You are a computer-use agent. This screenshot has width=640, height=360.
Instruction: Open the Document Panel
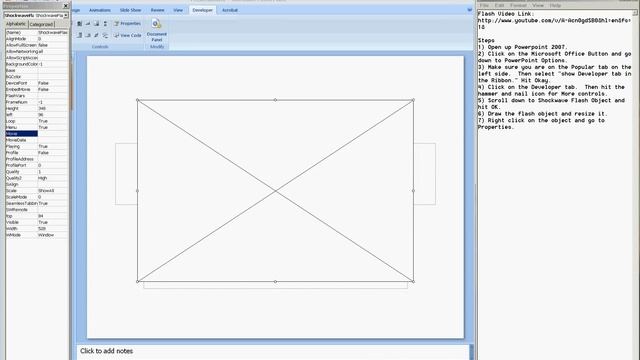tap(157, 31)
